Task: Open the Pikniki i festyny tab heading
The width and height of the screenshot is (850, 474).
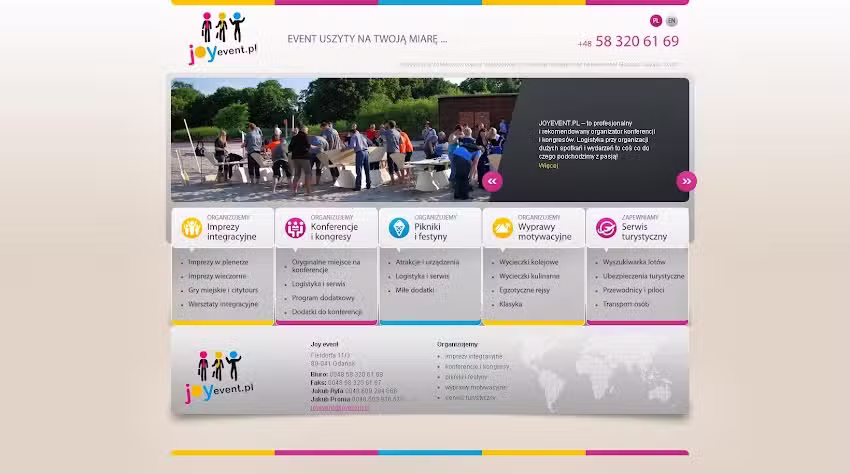Action: point(430,232)
